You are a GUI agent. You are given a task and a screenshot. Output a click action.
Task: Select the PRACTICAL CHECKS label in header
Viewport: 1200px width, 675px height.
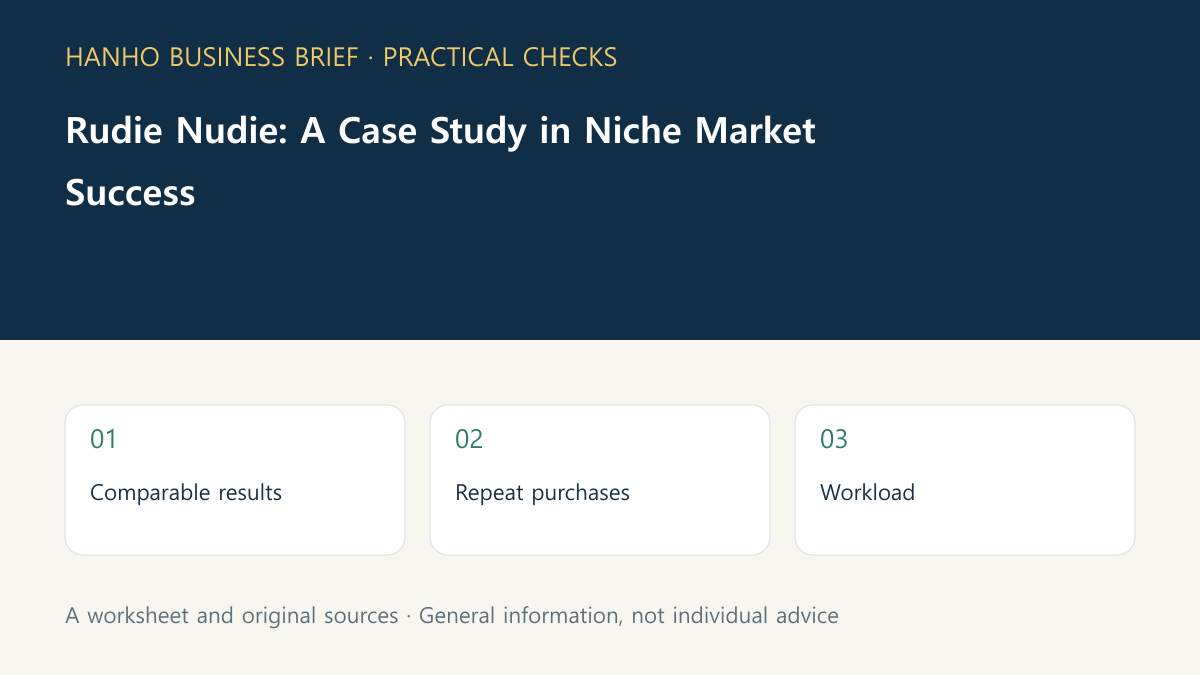point(500,57)
